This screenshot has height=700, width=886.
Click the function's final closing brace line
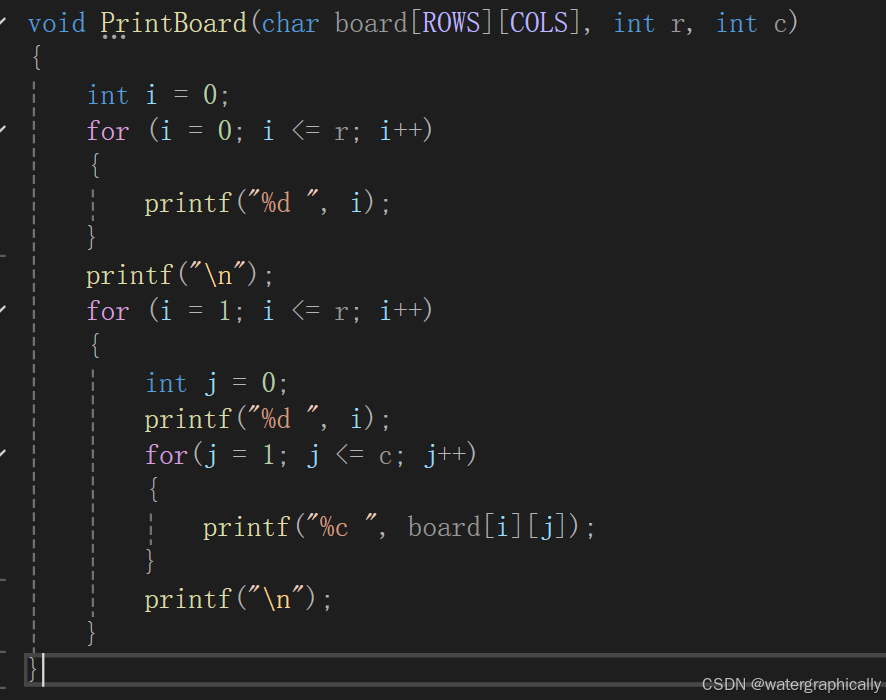[x=455, y=670]
